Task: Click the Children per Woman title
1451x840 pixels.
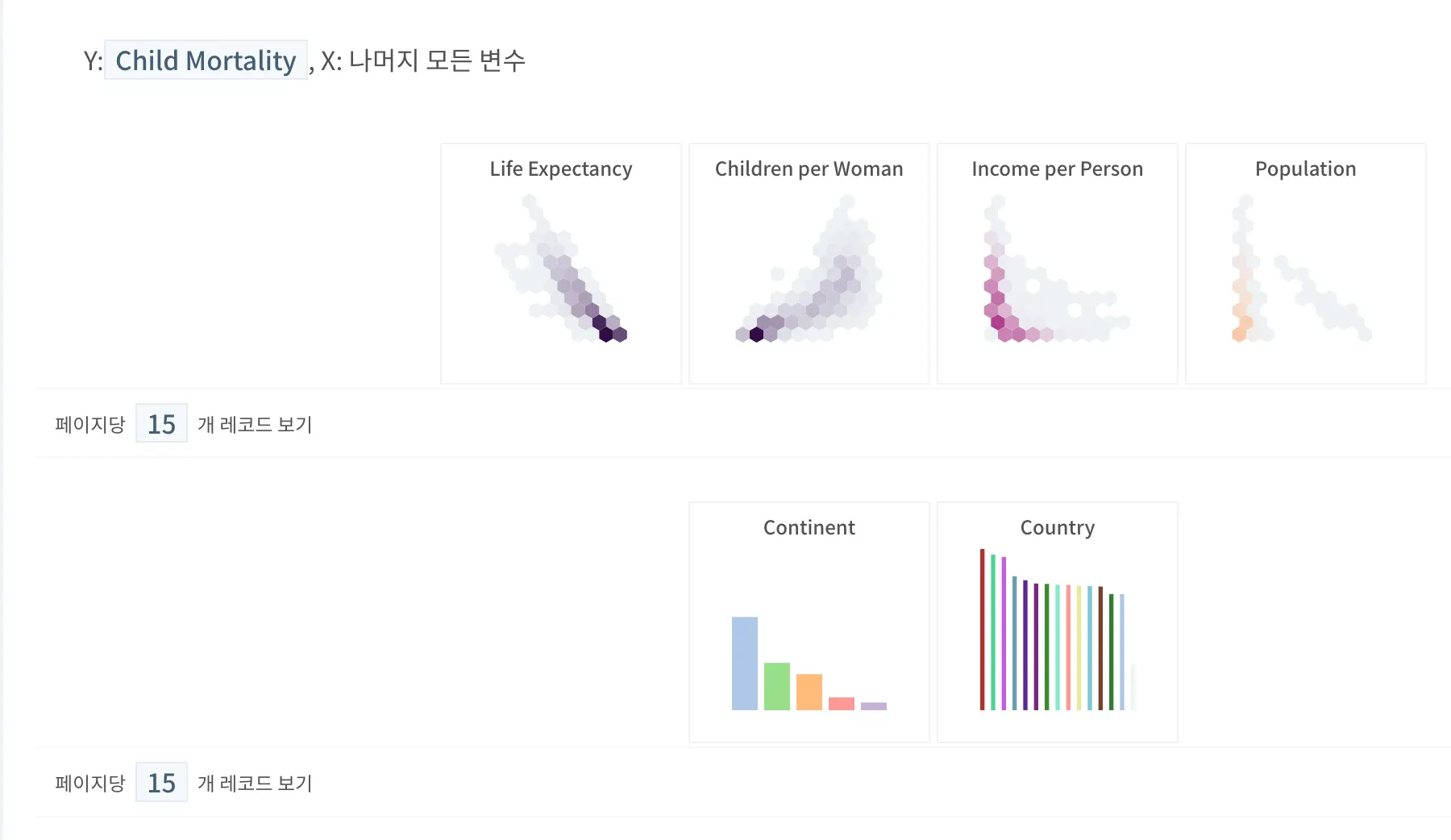Action: pos(809,168)
